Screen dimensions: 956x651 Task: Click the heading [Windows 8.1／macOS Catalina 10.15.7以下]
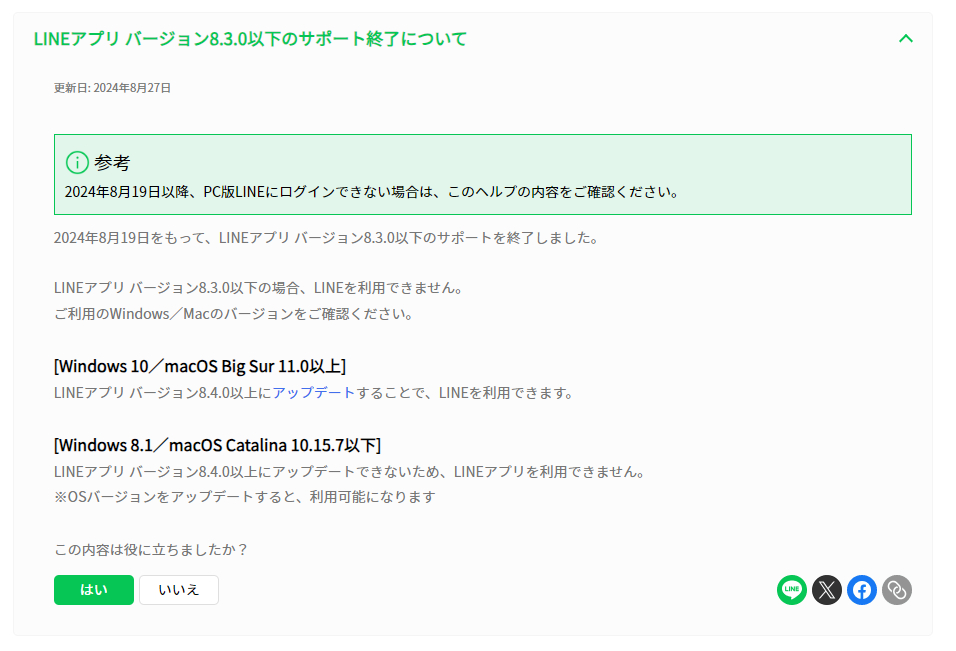[x=217, y=445]
